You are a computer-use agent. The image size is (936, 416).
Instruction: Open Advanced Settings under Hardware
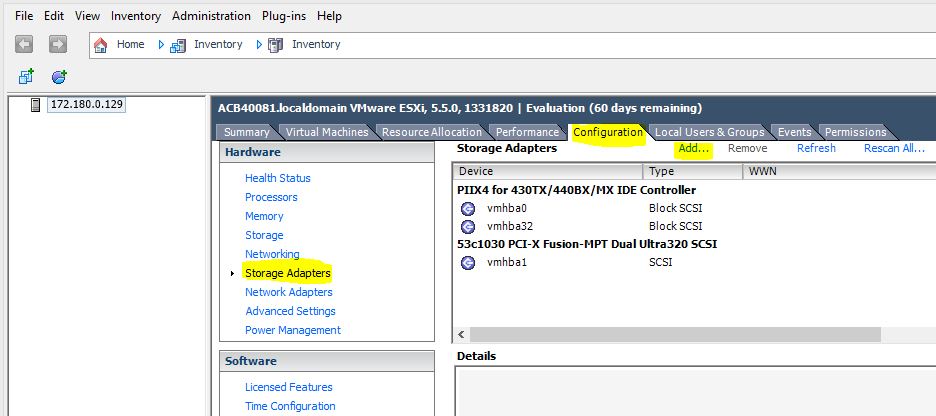point(290,311)
